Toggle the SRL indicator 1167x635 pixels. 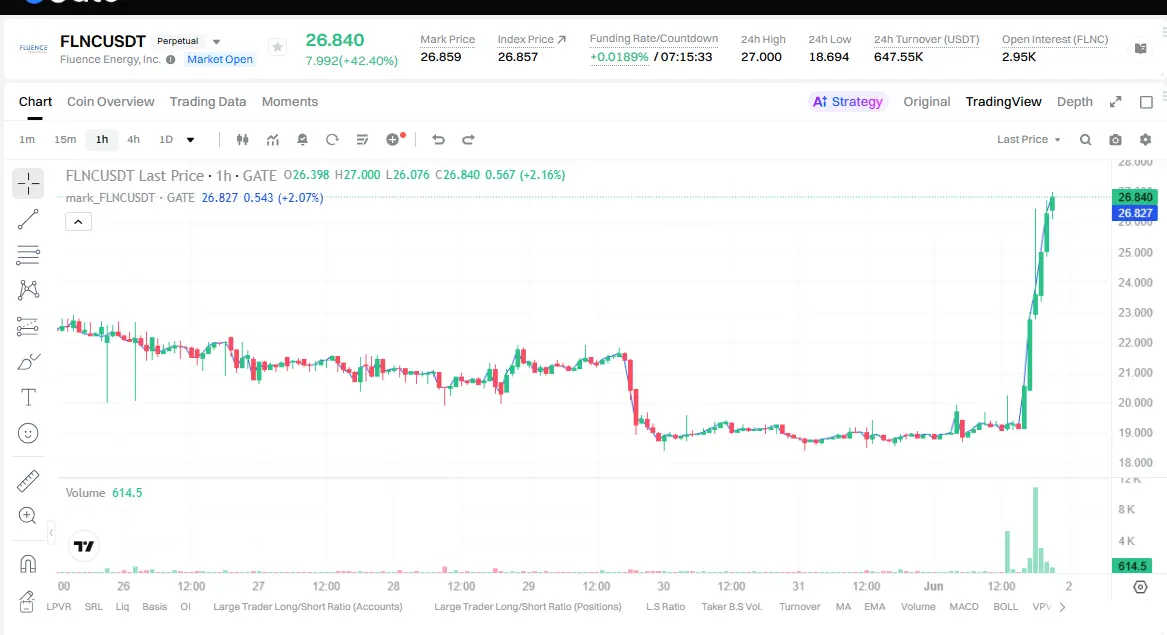[94, 607]
